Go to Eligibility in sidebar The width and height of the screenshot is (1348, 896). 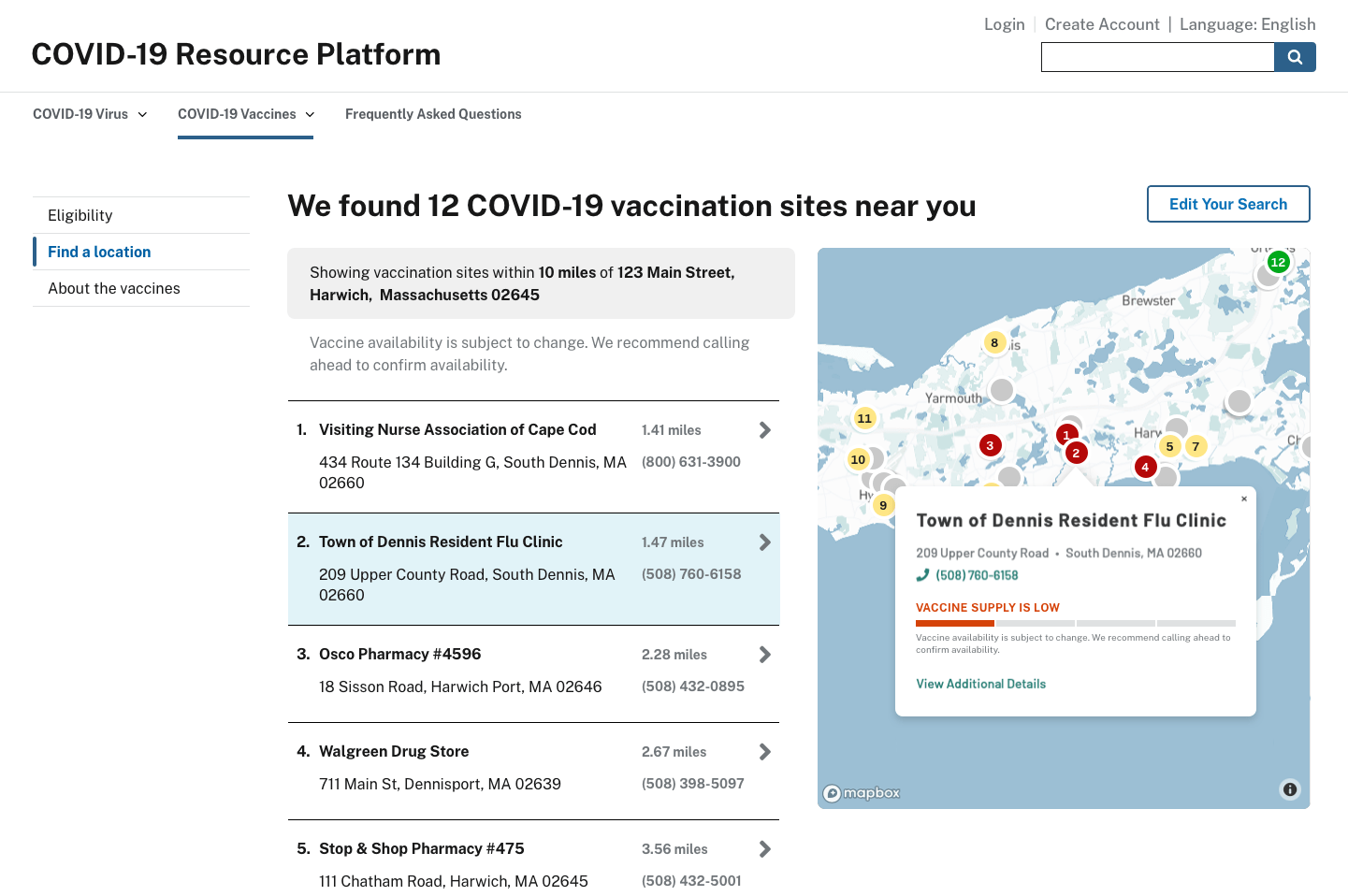[141, 215]
